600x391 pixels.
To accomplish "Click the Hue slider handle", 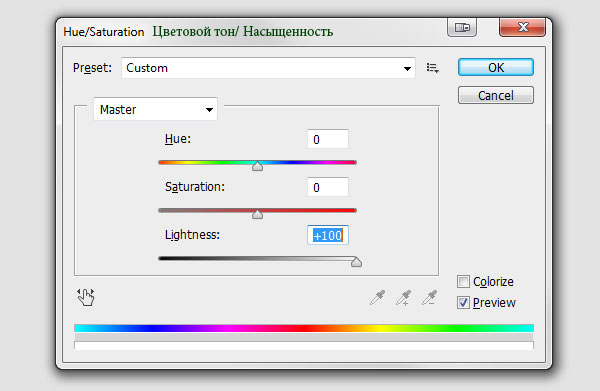I will (x=258, y=166).
